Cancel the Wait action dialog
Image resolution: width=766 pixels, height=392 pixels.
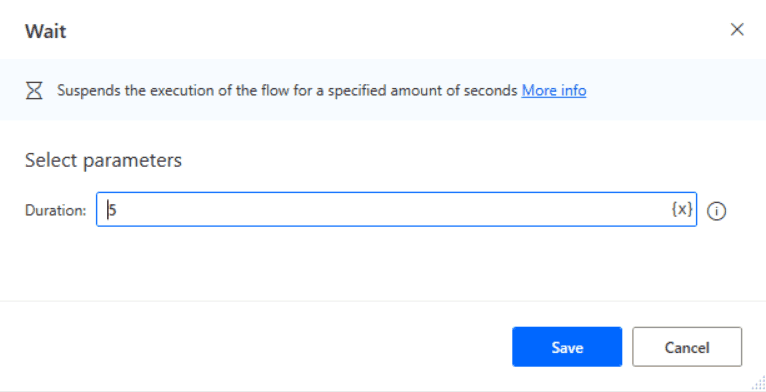click(687, 347)
